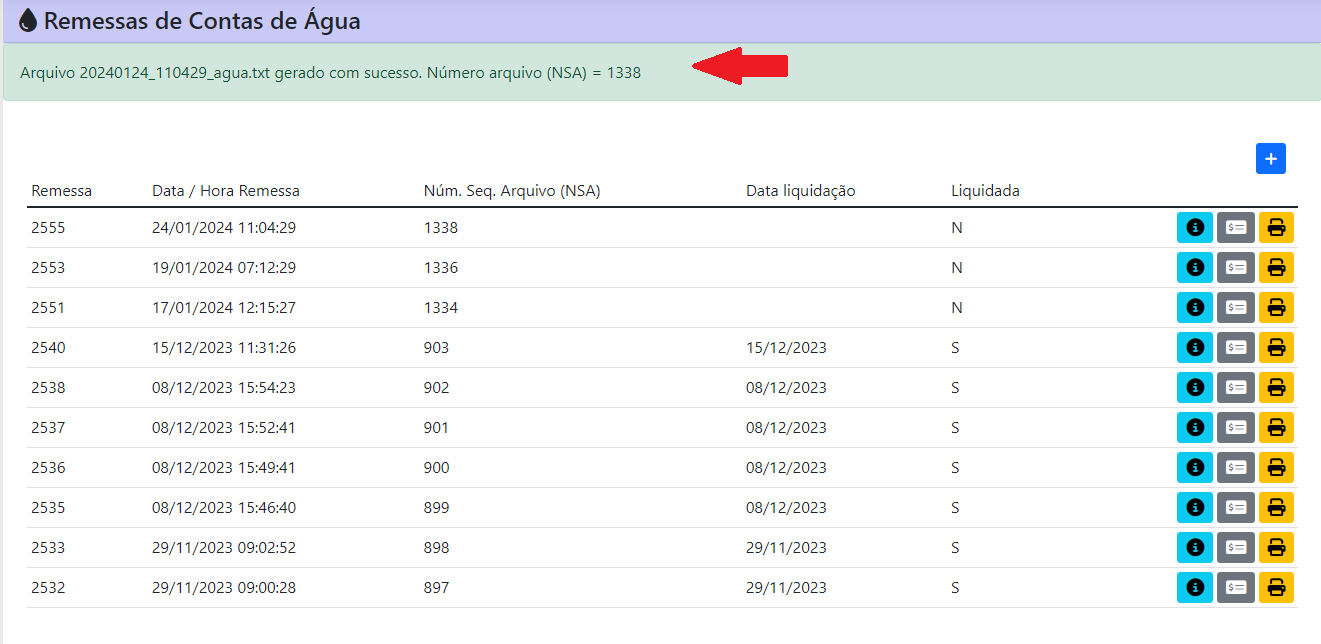Show info for remessa 2551
Screen dimensions: 1321x644
pyautogui.click(x=1194, y=308)
